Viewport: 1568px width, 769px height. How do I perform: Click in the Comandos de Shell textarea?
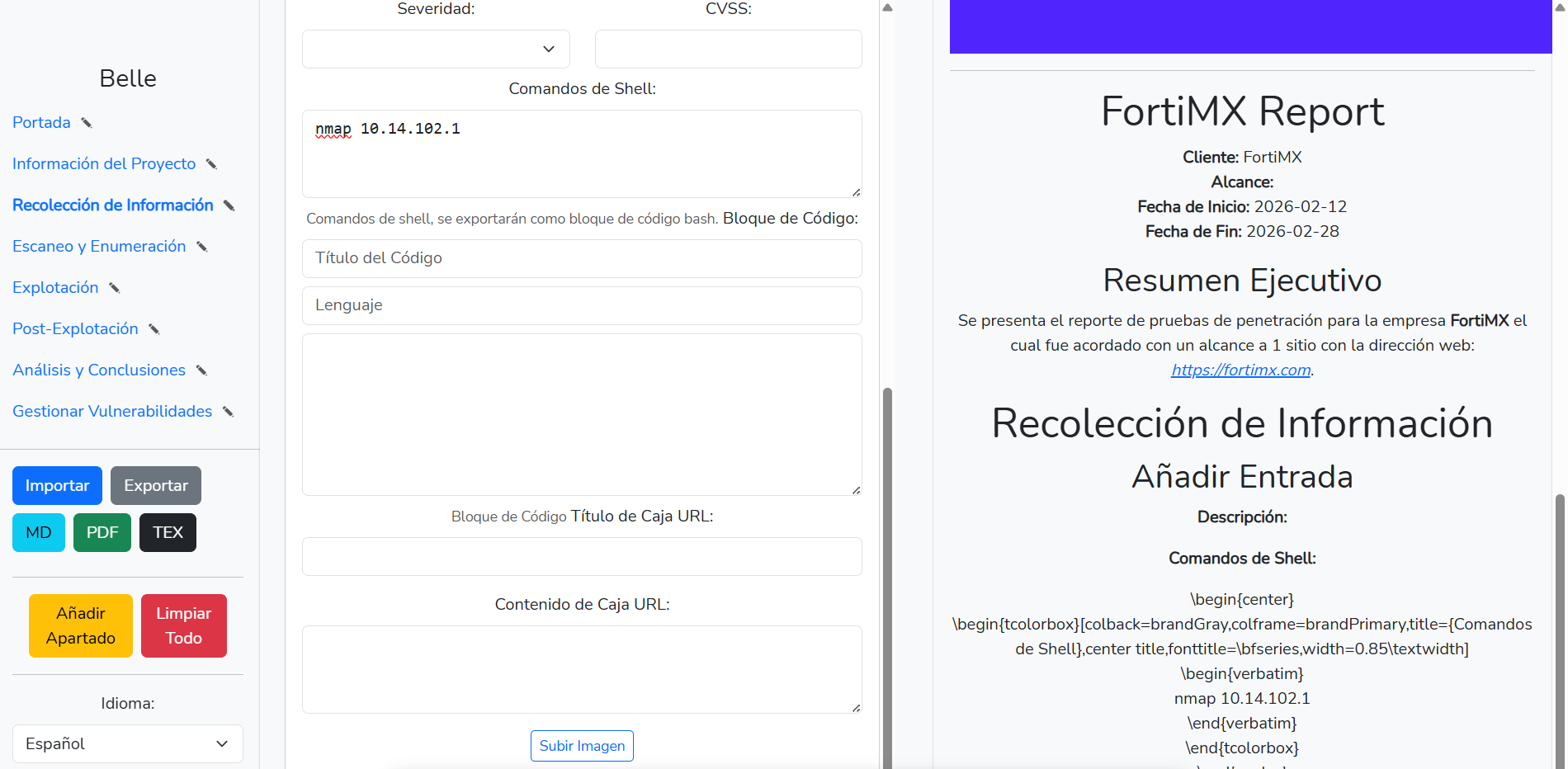tap(582, 153)
